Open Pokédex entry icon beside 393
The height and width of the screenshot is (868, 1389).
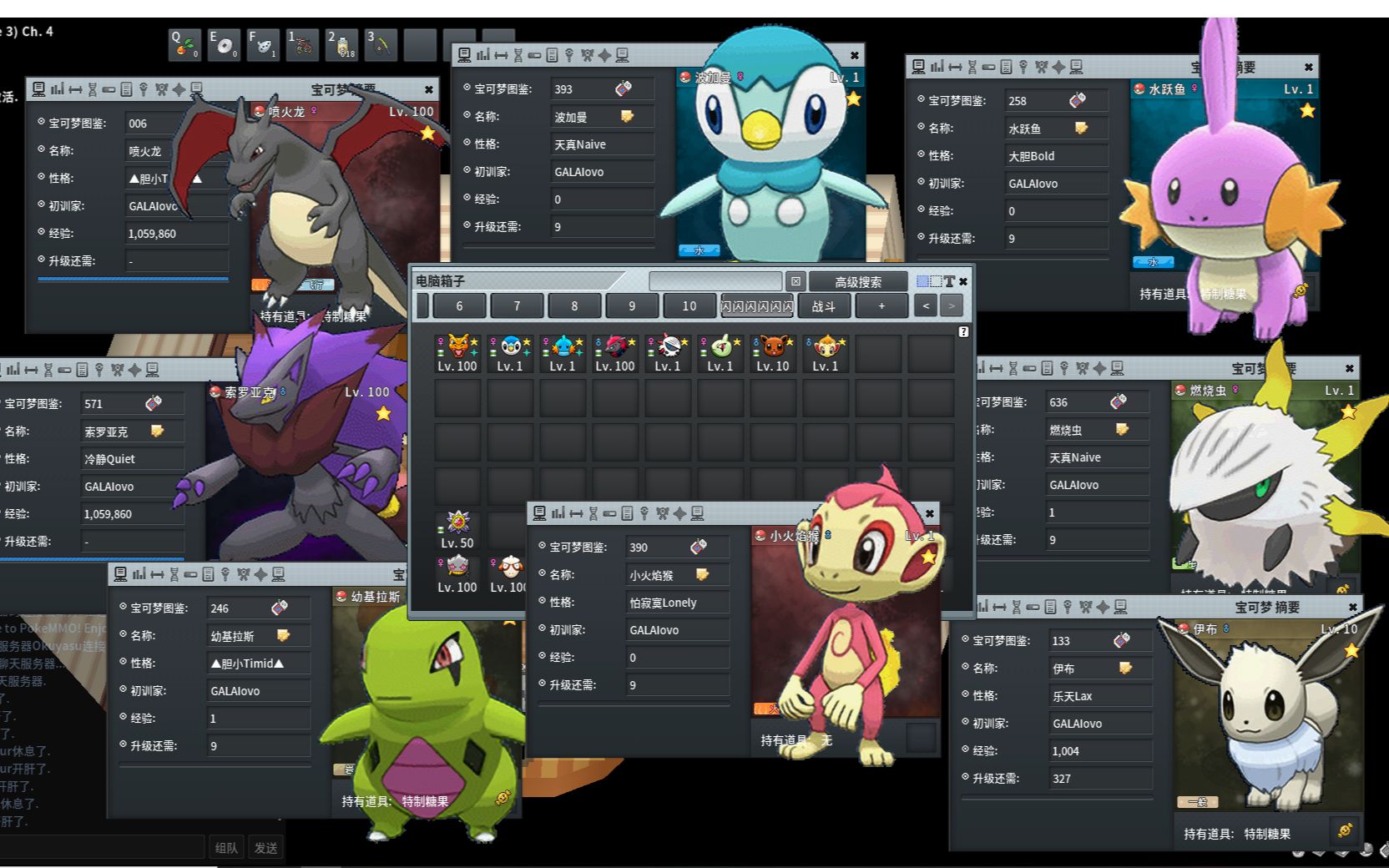(624, 88)
